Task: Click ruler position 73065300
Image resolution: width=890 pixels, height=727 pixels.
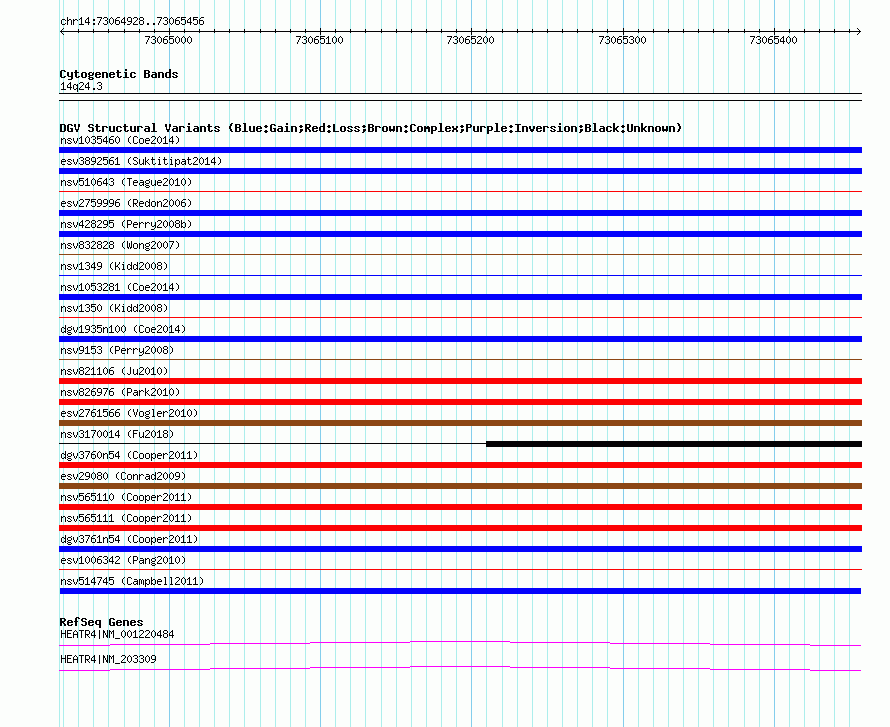Action: pos(623,40)
